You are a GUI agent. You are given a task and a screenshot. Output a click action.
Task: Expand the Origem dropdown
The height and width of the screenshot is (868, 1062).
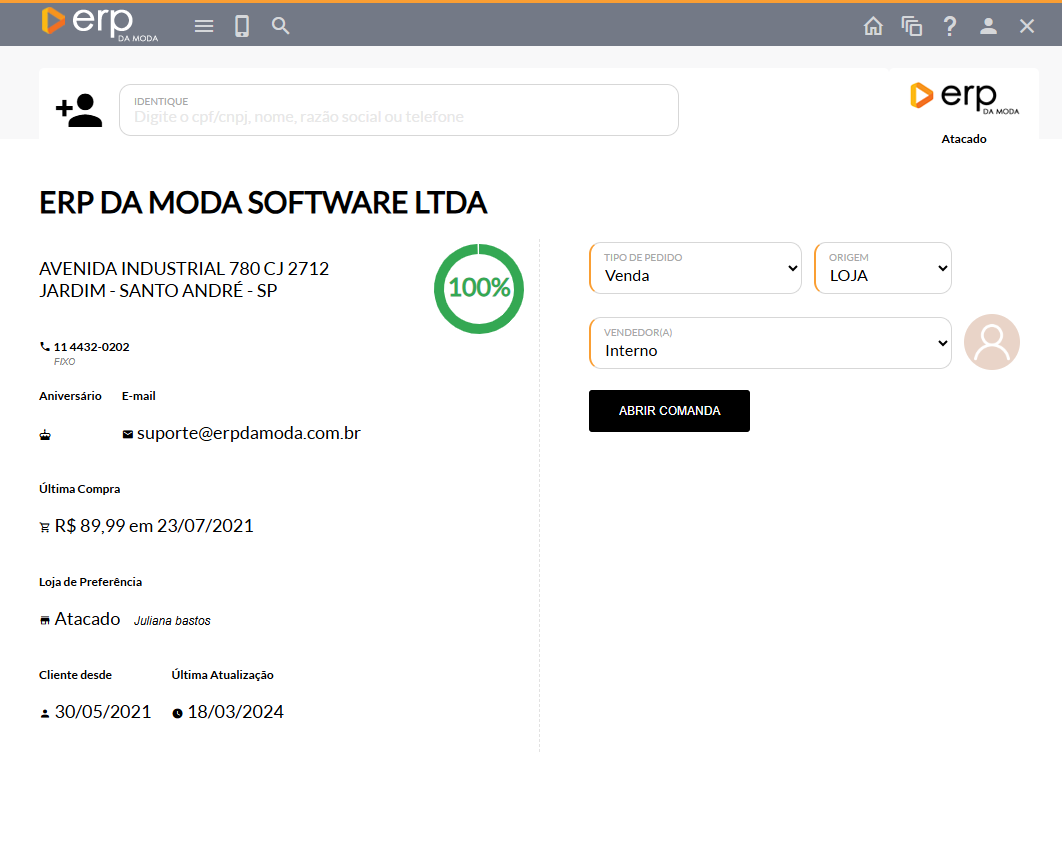(x=883, y=268)
